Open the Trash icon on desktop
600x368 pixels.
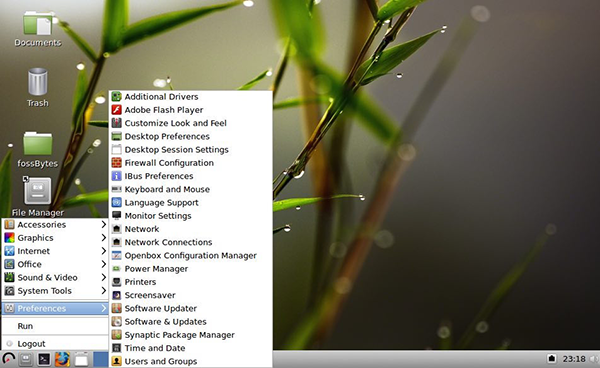(38, 87)
